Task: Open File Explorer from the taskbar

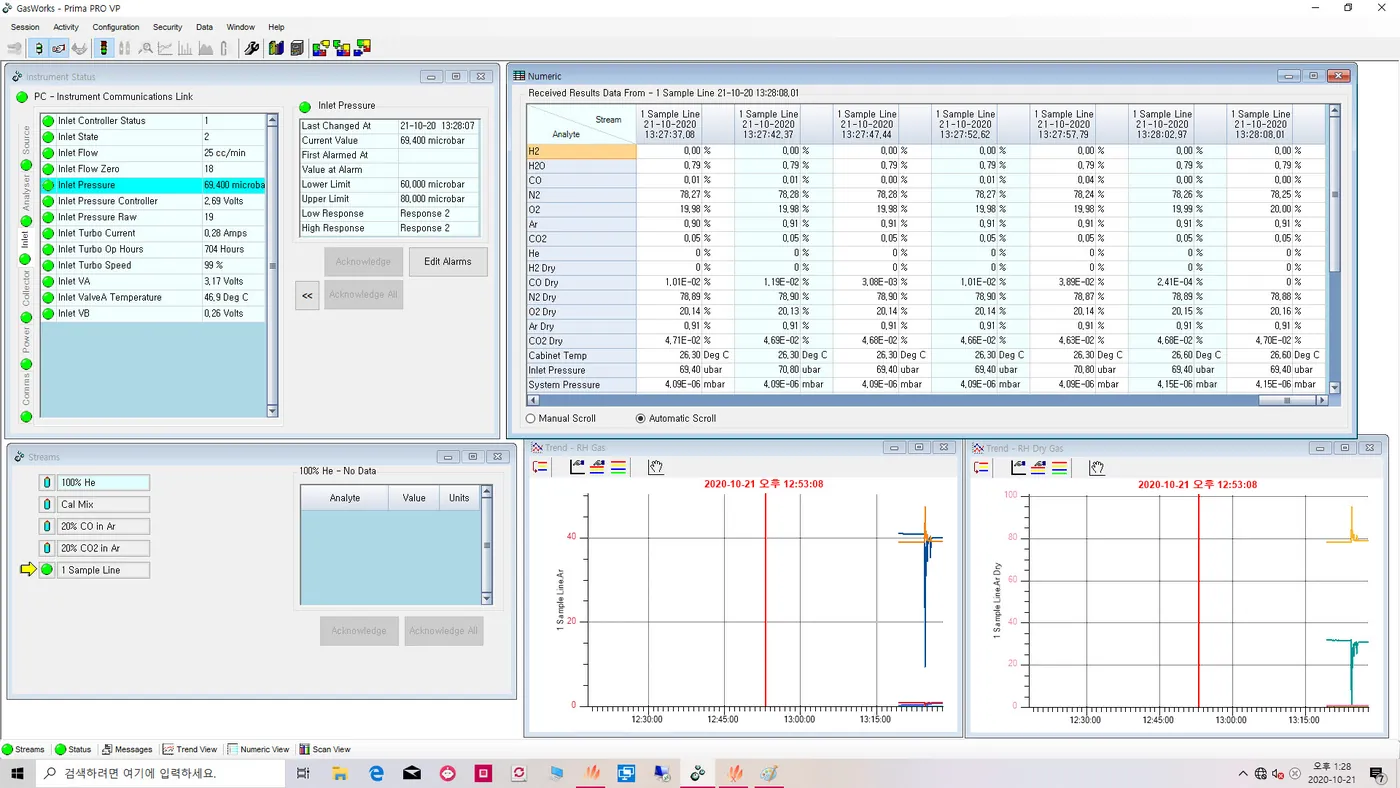Action: click(x=340, y=773)
